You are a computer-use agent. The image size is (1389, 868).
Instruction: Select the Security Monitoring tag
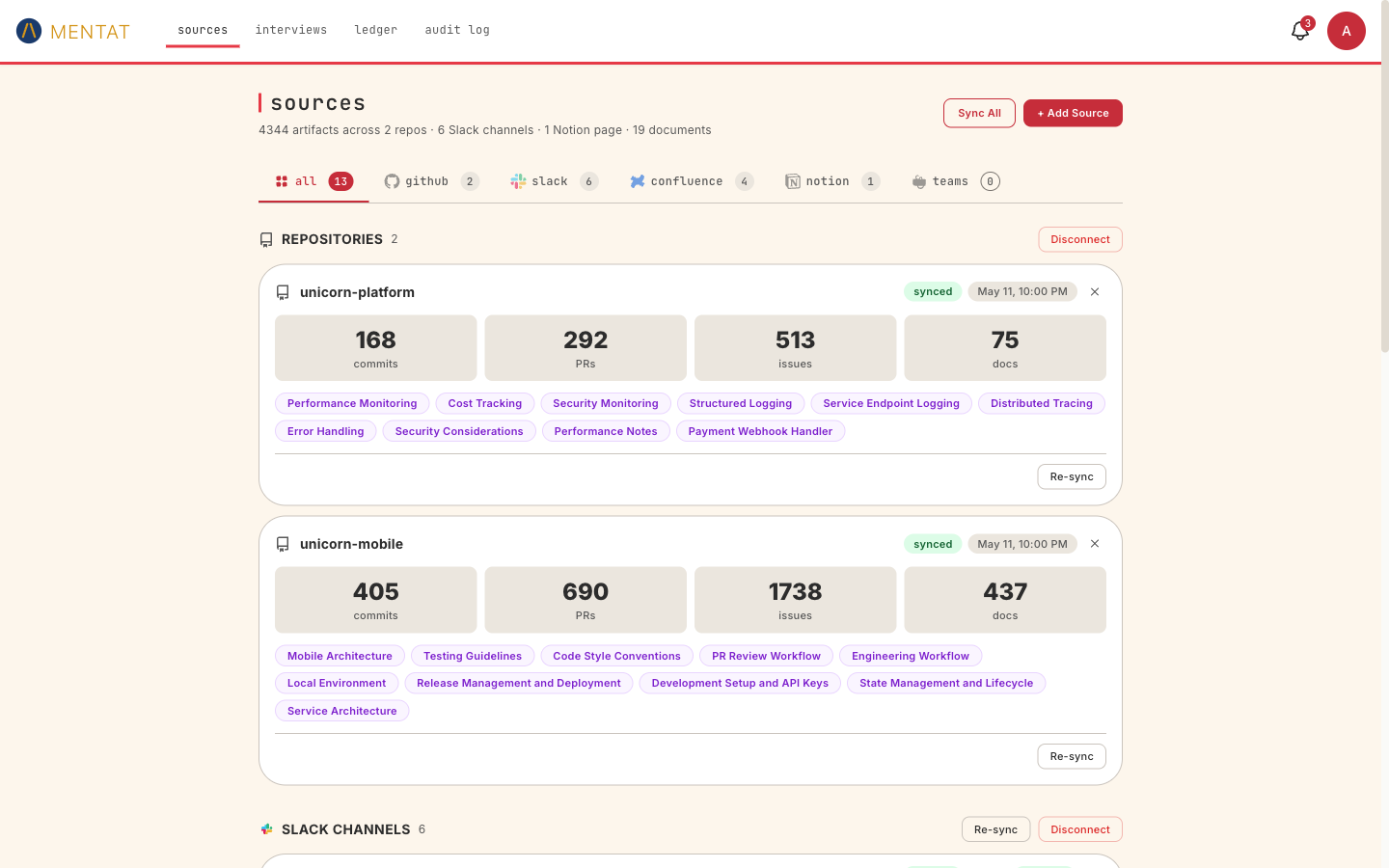click(606, 403)
